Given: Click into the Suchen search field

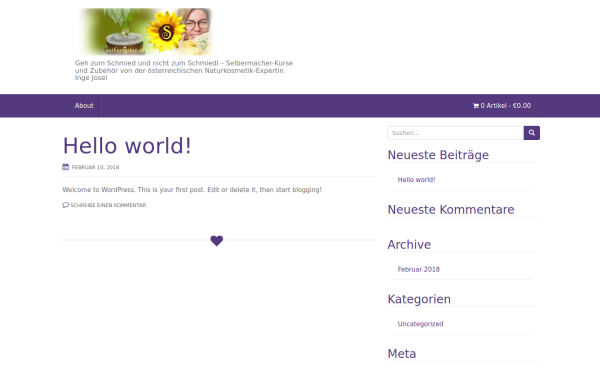Looking at the screenshot, I should click(455, 133).
